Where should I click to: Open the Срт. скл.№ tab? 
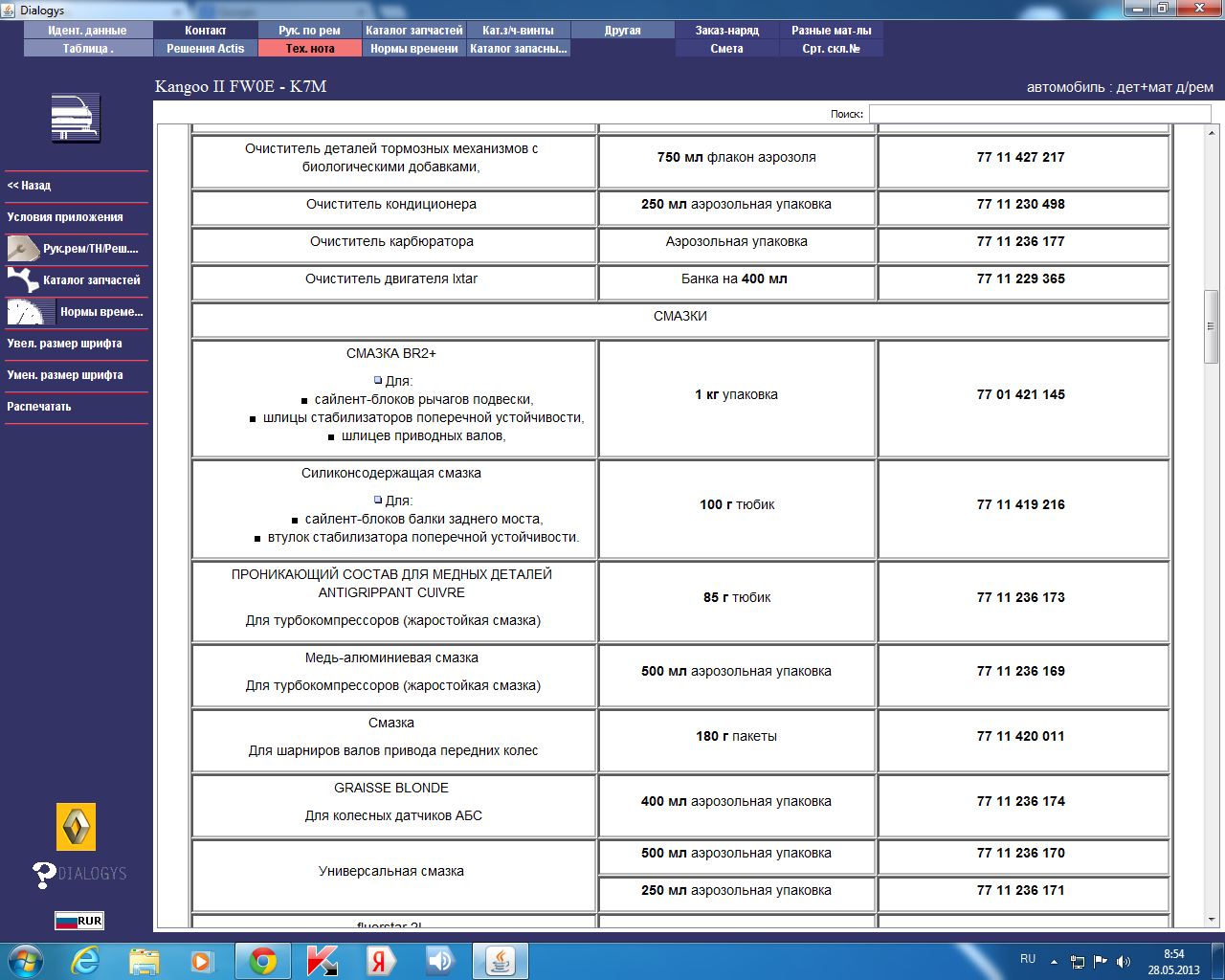coord(832,49)
